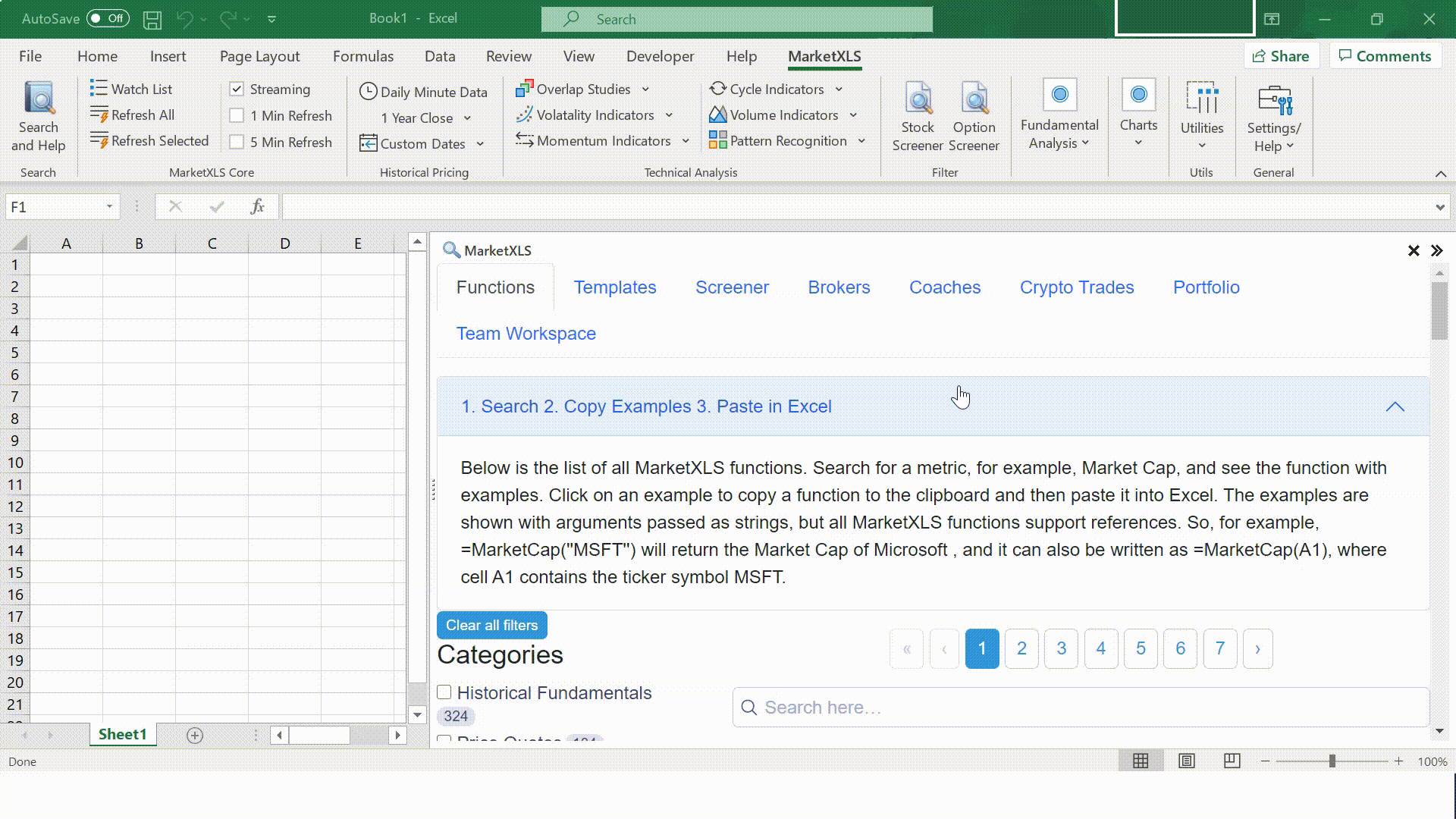1456x819 pixels.
Task: Click the Search here input field
Action: 1081,708
